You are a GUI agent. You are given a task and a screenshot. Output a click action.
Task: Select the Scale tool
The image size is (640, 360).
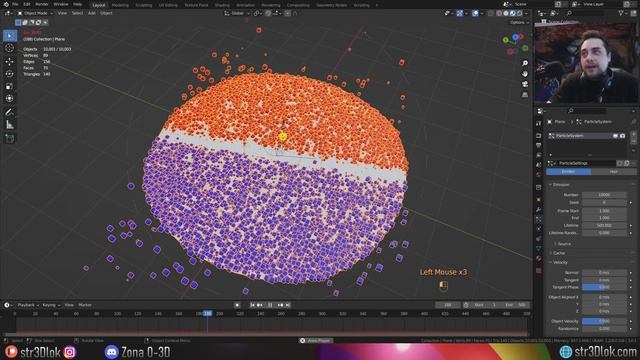[x=10, y=86]
